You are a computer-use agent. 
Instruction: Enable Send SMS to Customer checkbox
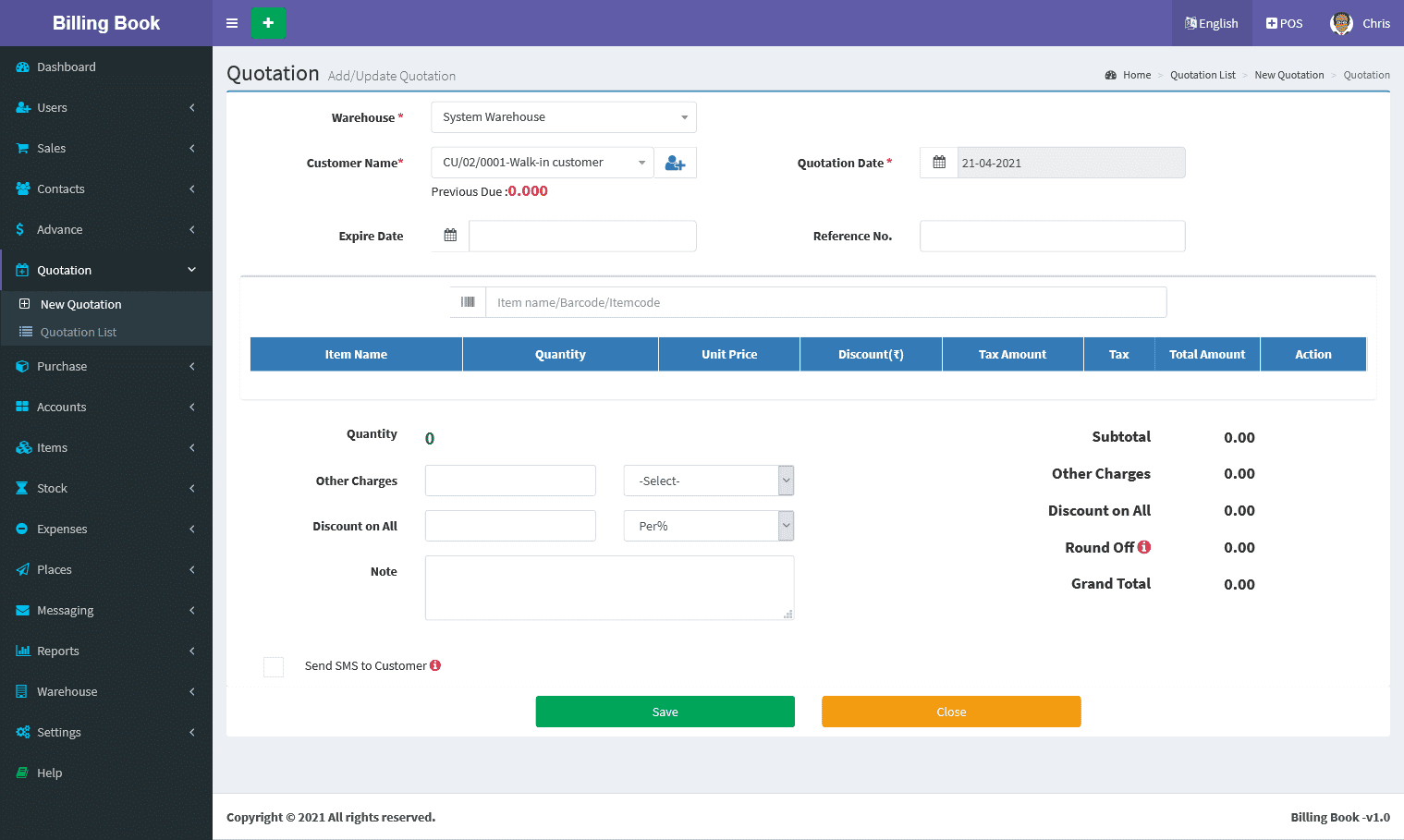coord(274,667)
